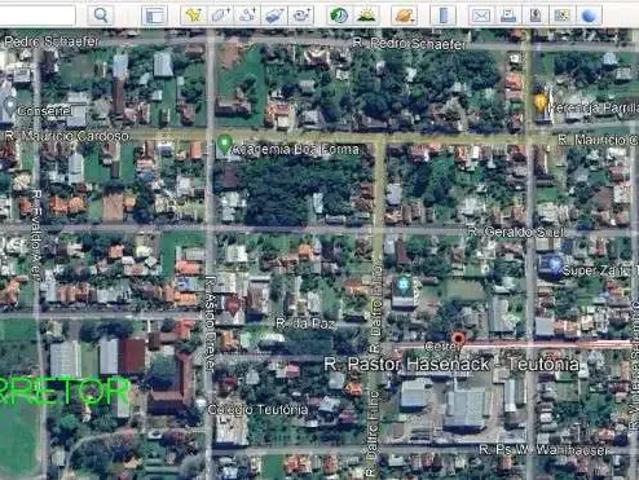Click the Record a Tour icon
This screenshot has height=480, width=639.
[x=301, y=15]
